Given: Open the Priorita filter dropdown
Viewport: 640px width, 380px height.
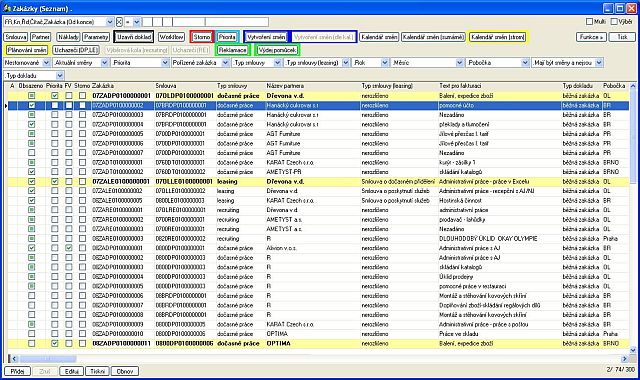Looking at the screenshot, I should (x=165, y=63).
